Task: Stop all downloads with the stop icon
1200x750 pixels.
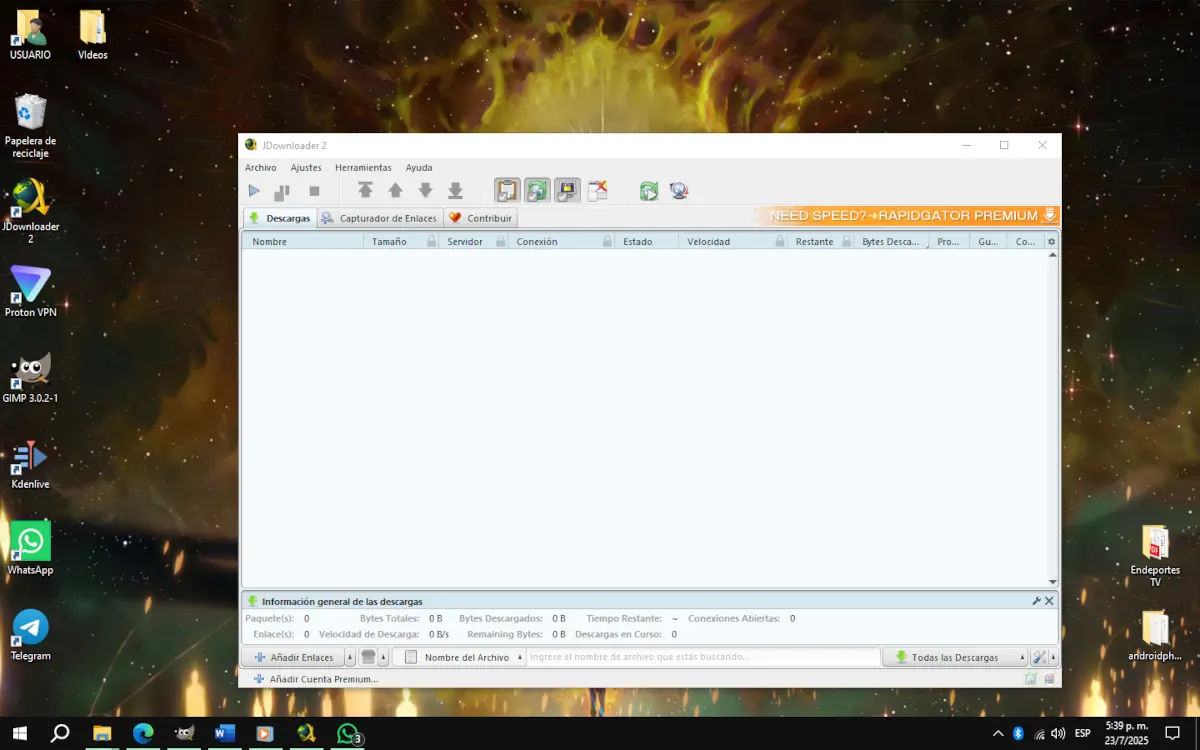Action: tap(314, 191)
